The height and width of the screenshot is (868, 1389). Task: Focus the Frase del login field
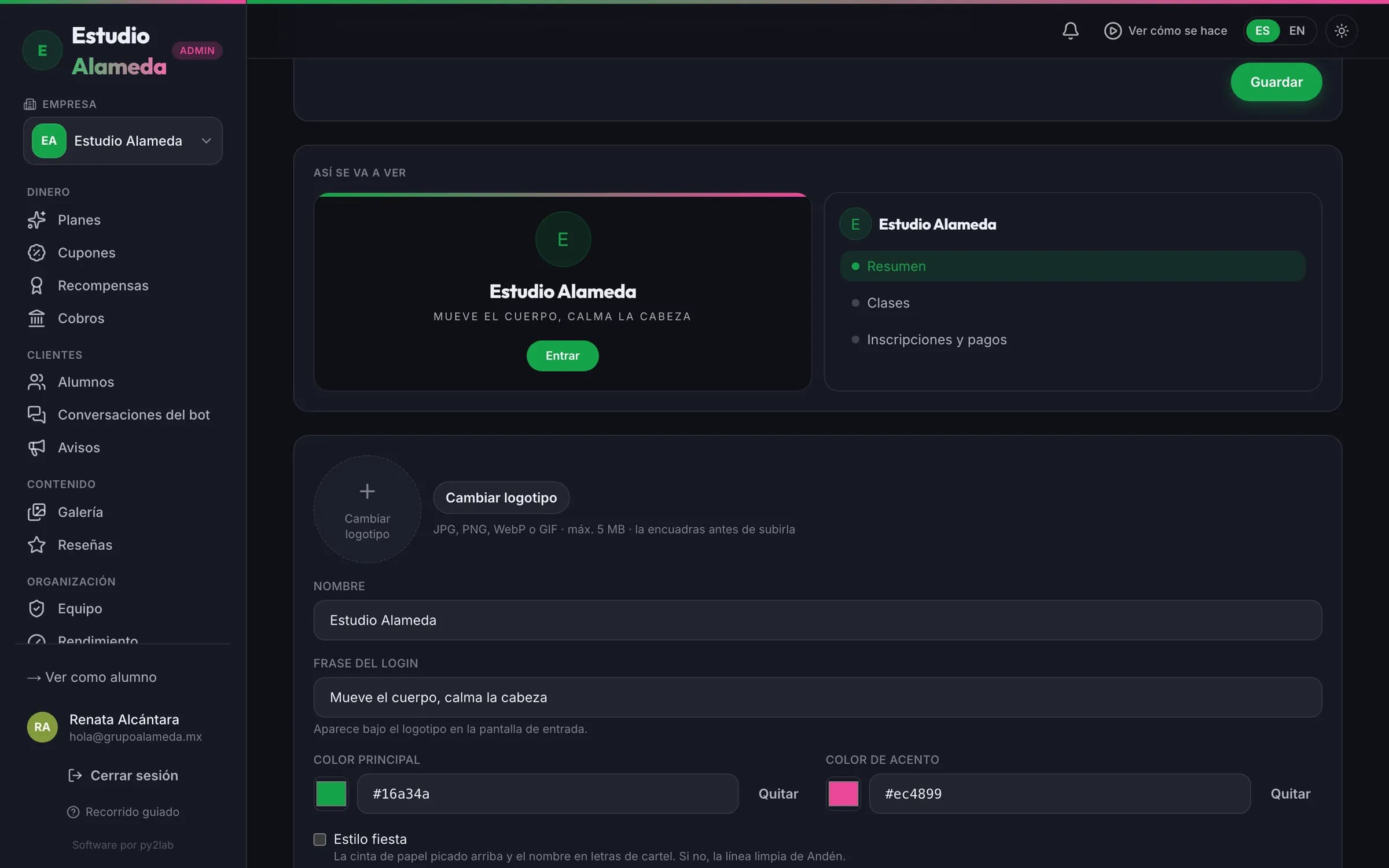817,697
